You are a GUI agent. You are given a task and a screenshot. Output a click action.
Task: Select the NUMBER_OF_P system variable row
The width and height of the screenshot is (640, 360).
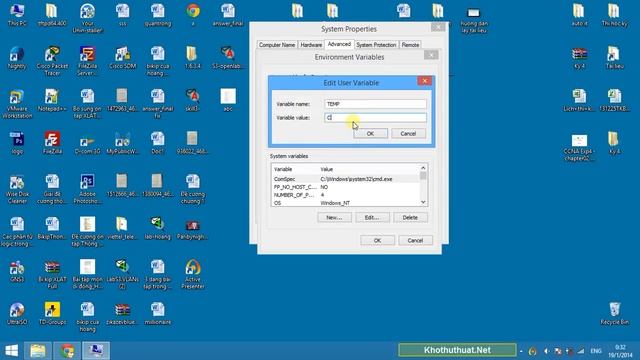pos(345,195)
